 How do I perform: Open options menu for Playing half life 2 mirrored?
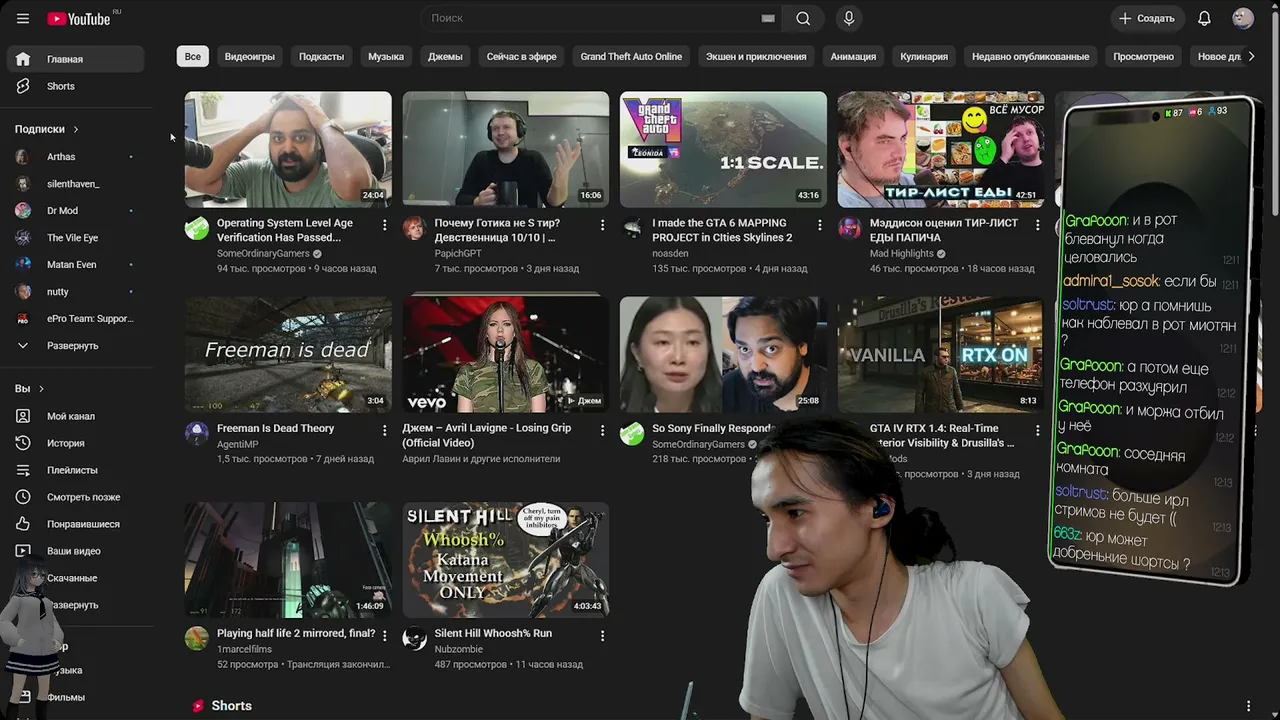[384, 635]
